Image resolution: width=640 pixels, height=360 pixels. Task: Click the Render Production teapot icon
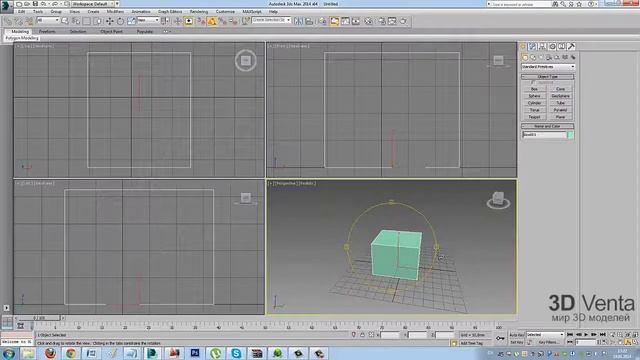[402, 21]
